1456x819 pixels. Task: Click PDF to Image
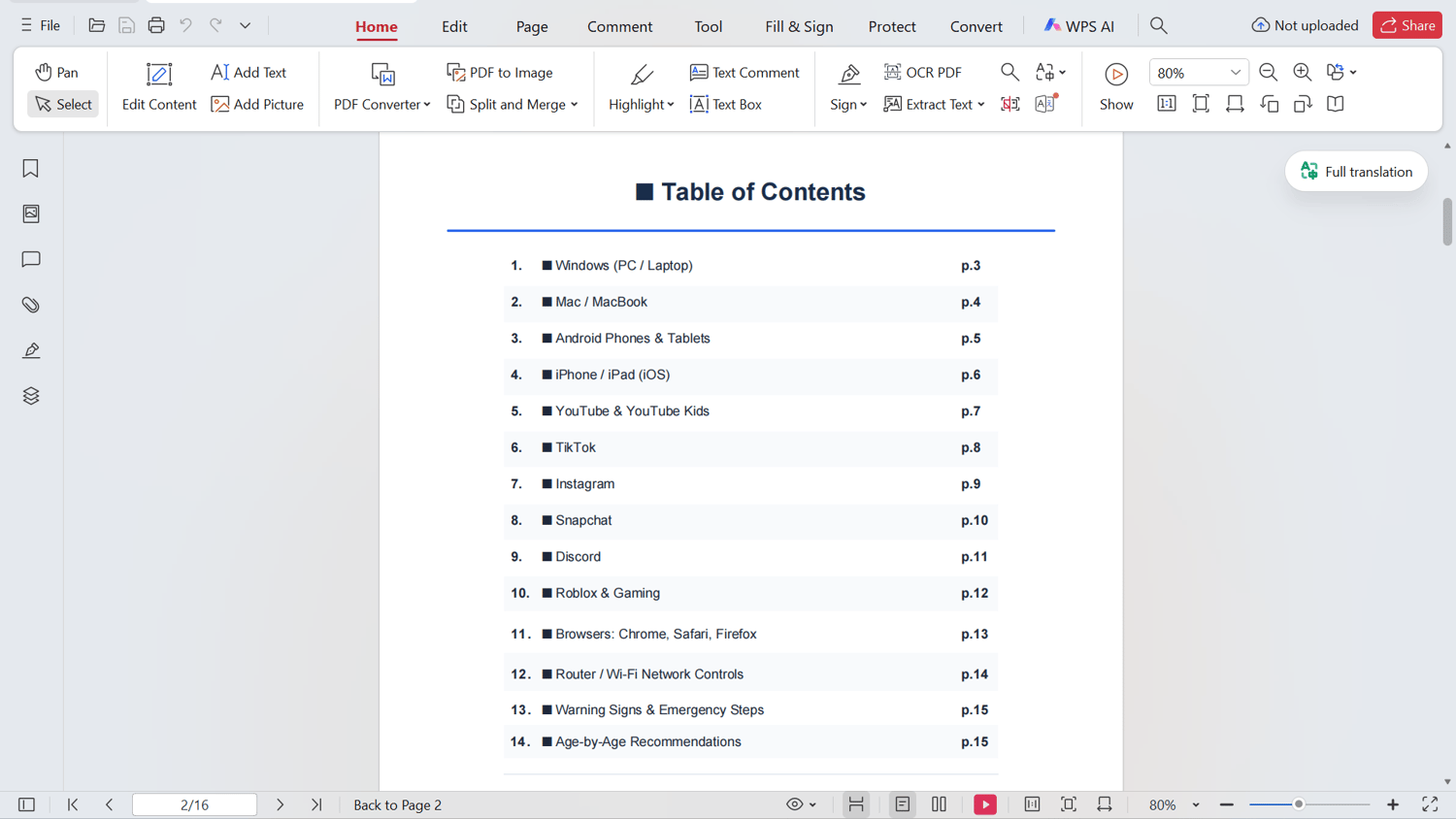point(500,72)
